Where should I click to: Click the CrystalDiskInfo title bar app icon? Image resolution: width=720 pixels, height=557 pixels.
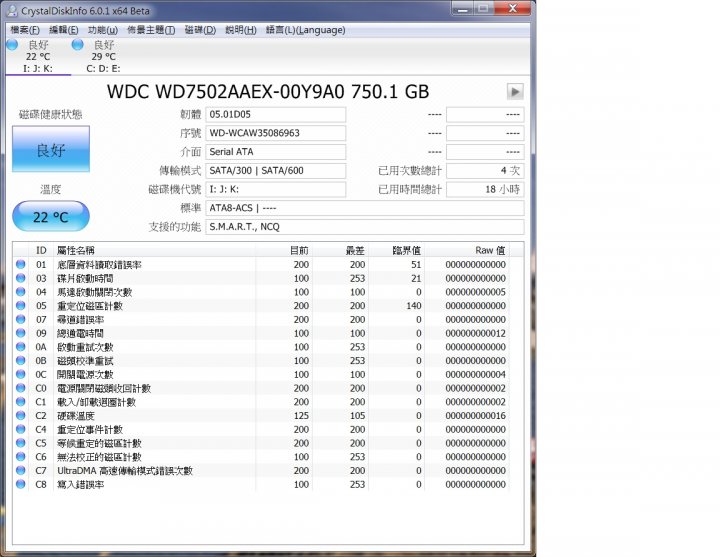[12, 10]
